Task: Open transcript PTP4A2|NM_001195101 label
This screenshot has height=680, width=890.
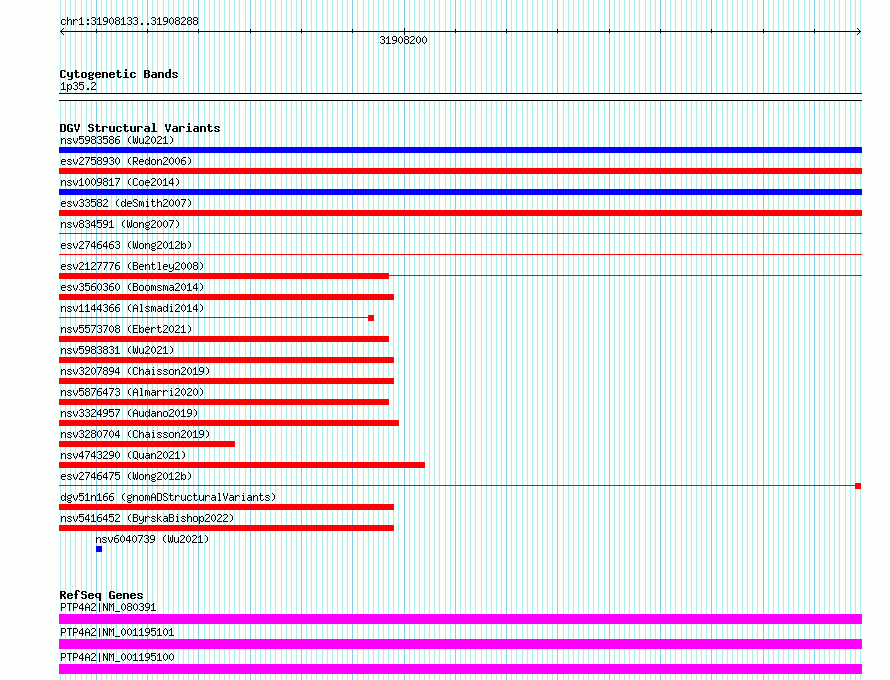Action: [x=117, y=632]
